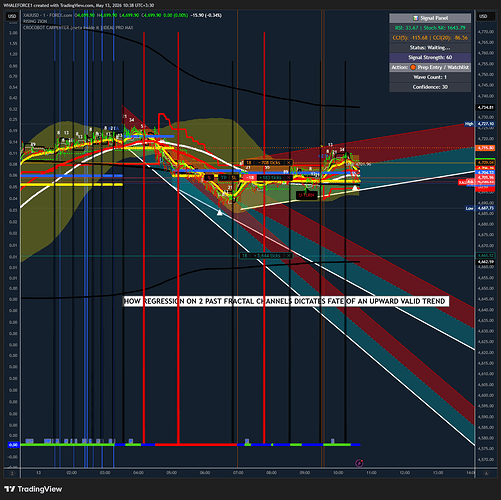This screenshot has height=500, width=501.
Task: Select the U-TURN signal label
Action: (x=306, y=195)
